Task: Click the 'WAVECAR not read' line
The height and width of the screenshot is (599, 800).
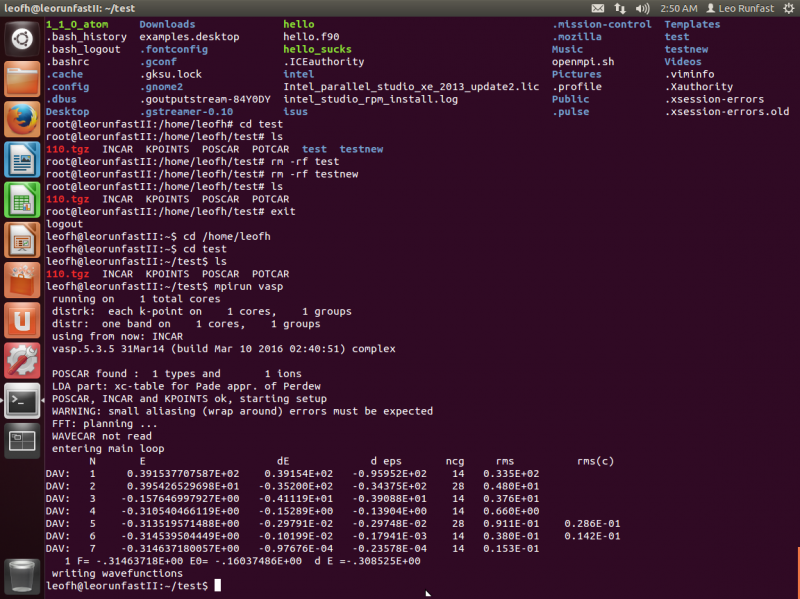Action: (102, 436)
